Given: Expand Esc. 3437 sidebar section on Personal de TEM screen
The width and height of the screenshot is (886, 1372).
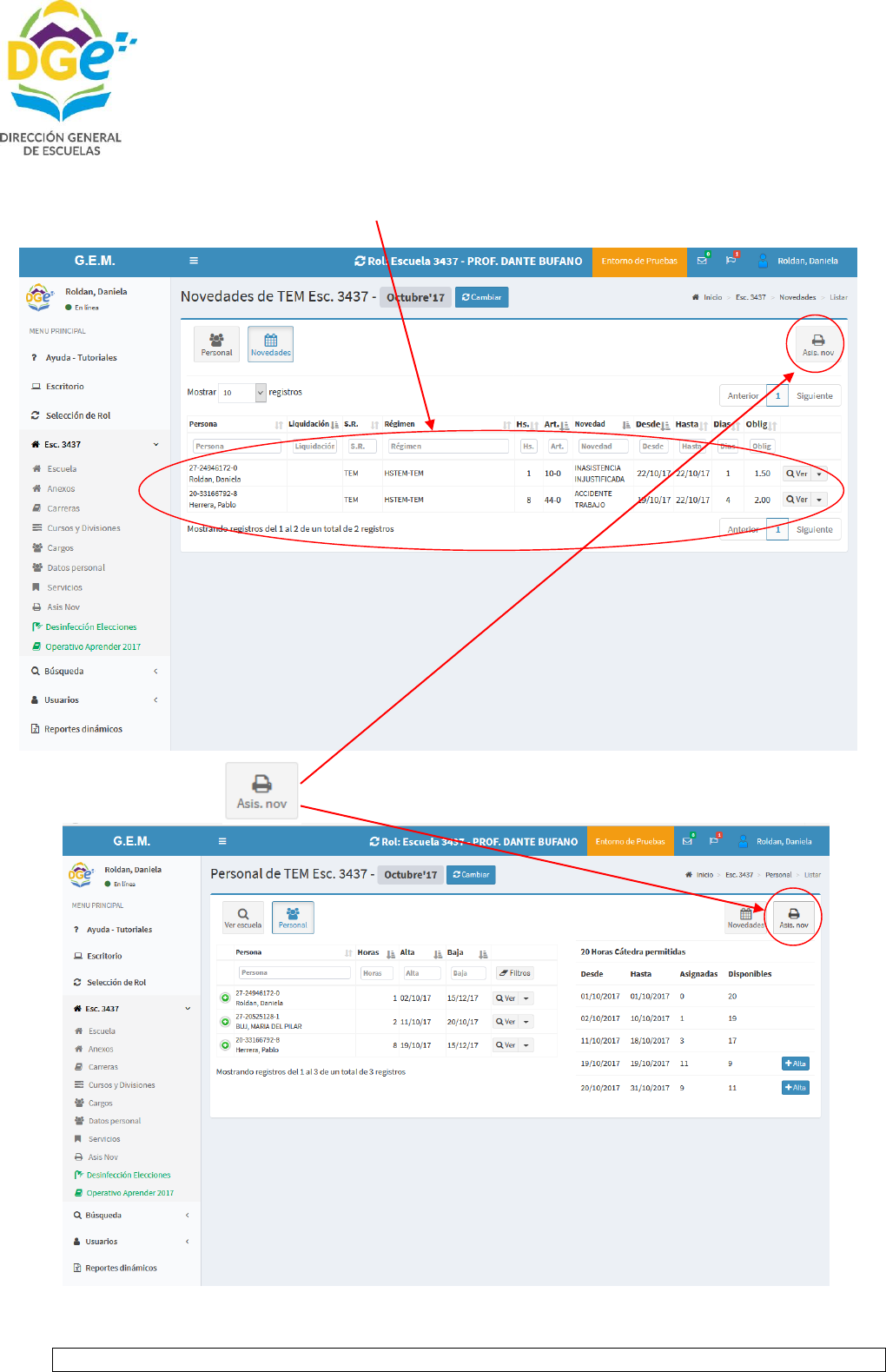Looking at the screenshot, I should pos(132,1009).
